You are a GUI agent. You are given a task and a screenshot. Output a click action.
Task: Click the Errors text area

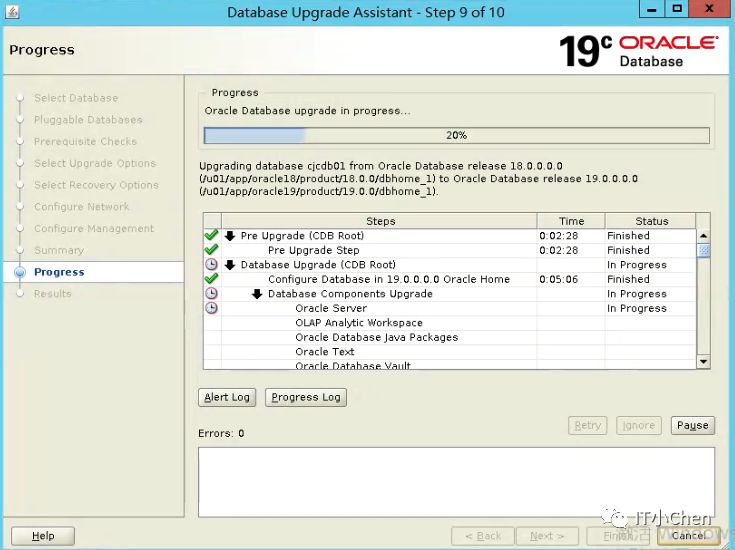[456, 482]
